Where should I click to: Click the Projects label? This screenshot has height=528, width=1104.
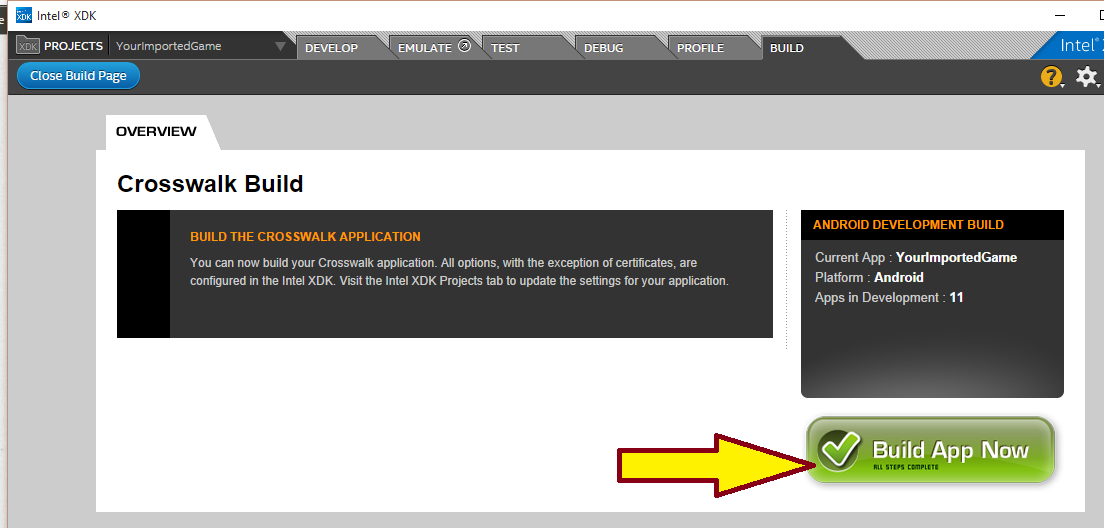click(x=73, y=46)
